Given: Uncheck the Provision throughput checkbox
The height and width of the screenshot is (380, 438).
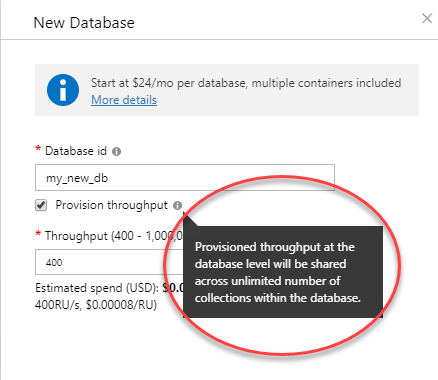Looking at the screenshot, I should tap(41, 205).
